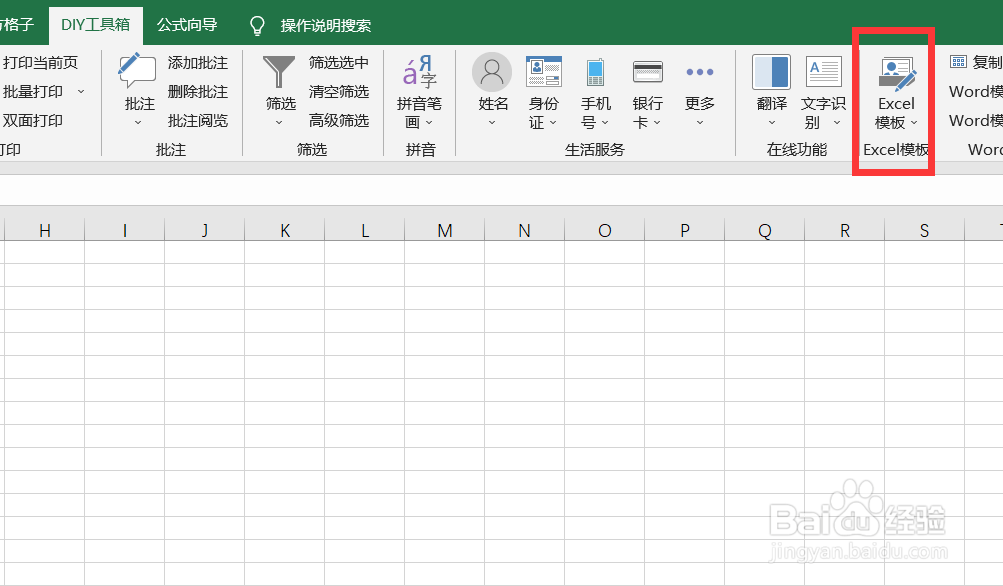Expand the 批注 dropdown chevron

coord(138,122)
